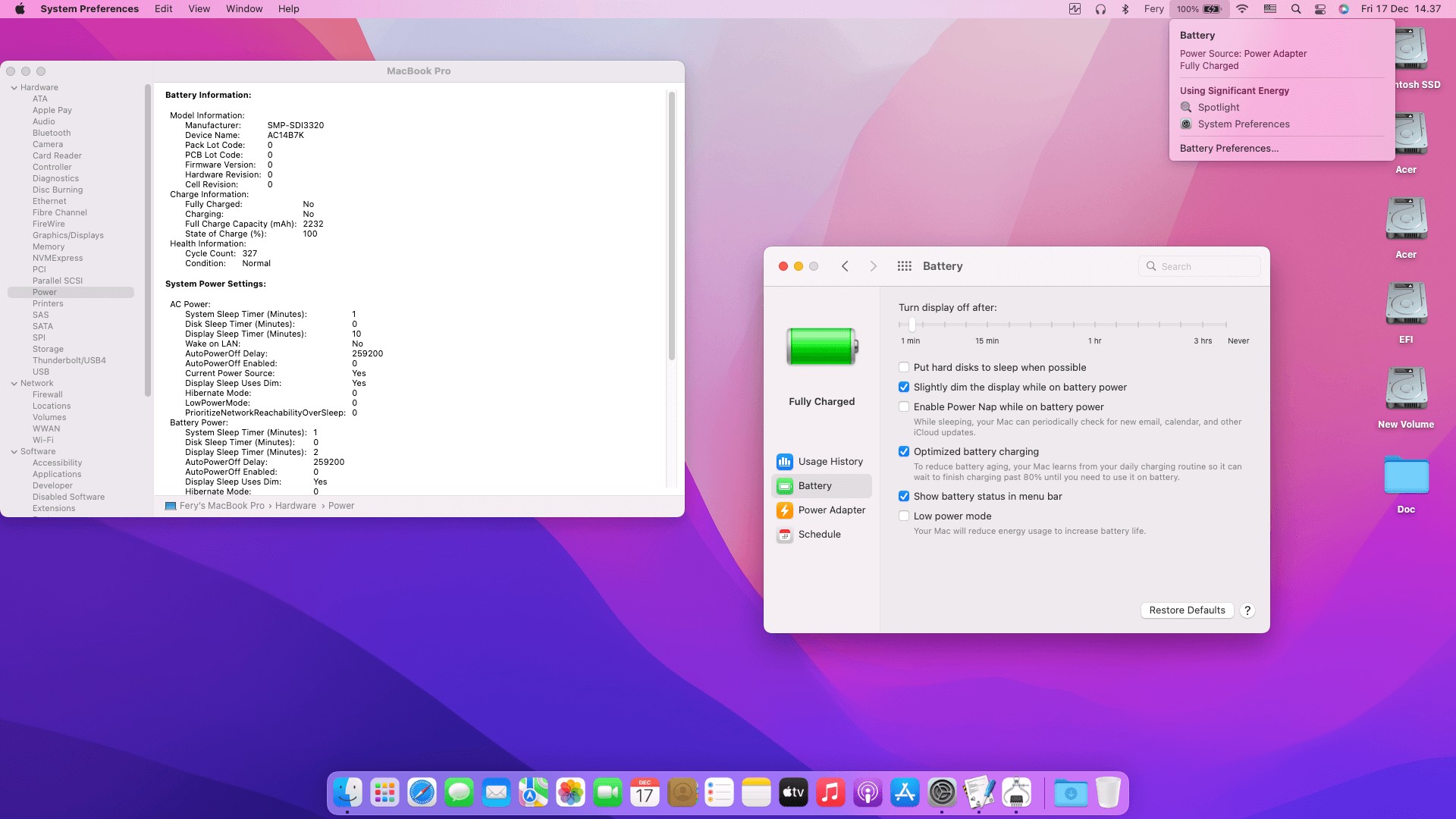
Task: Collapse the Hardware section in sidebar
Action: pos(14,87)
